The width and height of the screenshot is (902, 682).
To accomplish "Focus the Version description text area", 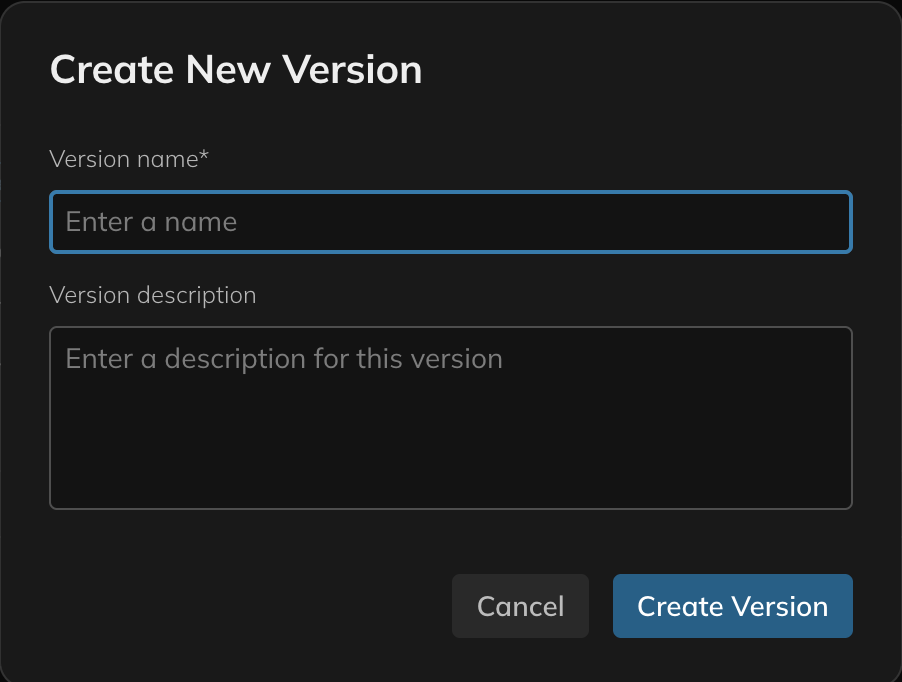I will pos(450,418).
